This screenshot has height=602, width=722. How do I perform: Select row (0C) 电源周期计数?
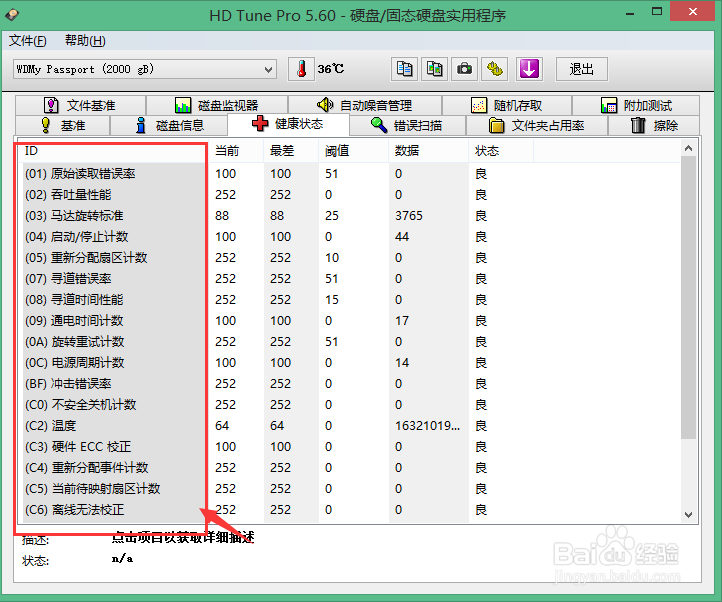pyautogui.click(x=349, y=362)
